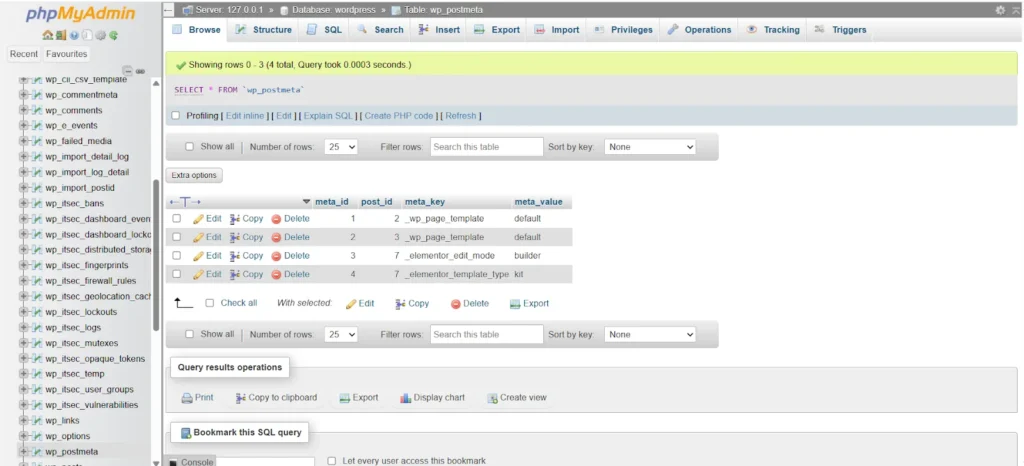Screen dimensions: 1024x466
Task: Expand wp_itsec_logs table node
Action: click(x=24, y=328)
